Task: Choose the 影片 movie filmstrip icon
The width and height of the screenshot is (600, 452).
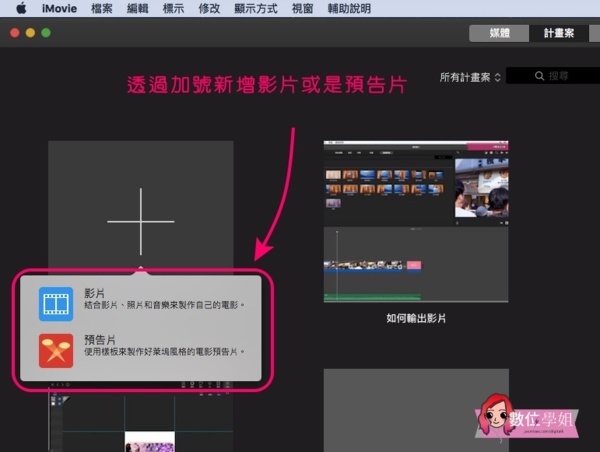Action: (55, 302)
